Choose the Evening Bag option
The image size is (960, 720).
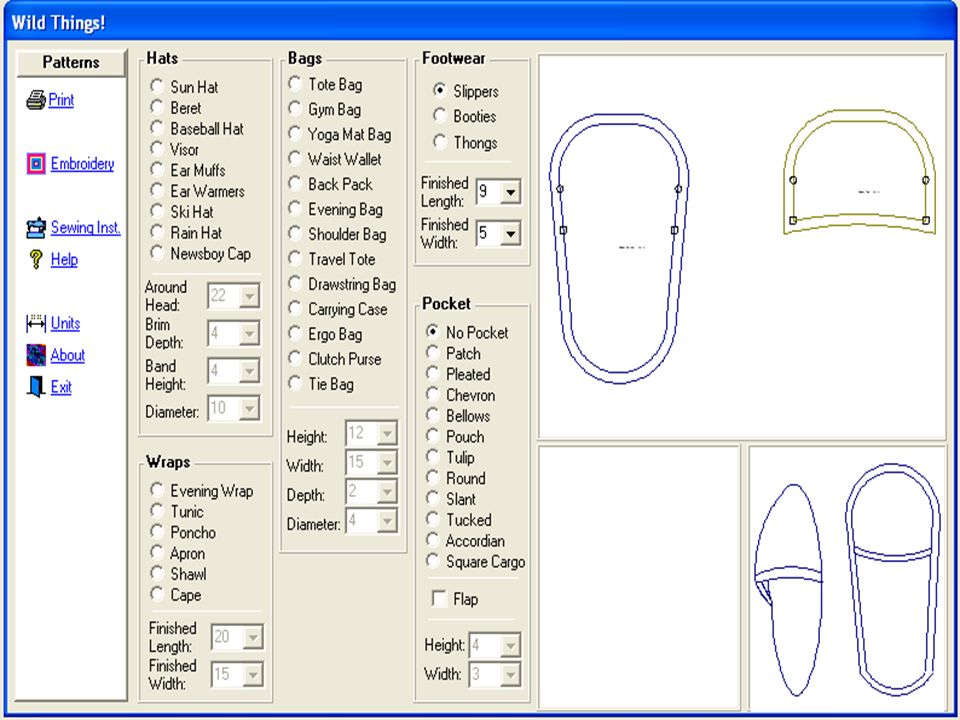295,209
